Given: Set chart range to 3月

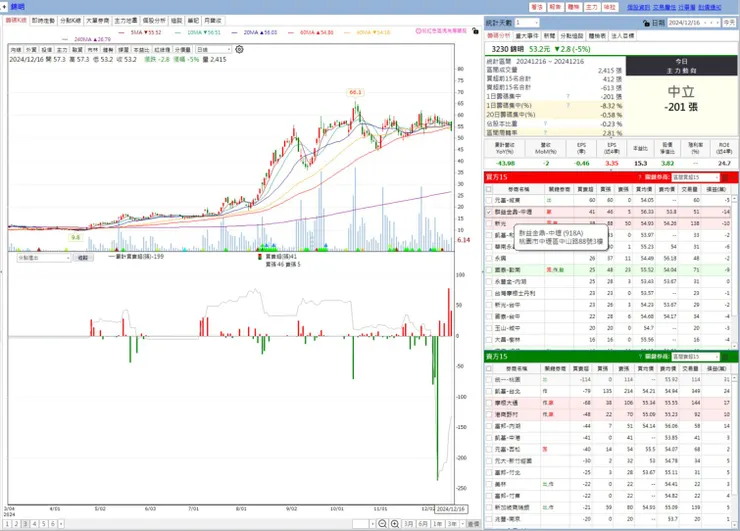Looking at the screenshot, I should pyautogui.click(x=409, y=524).
